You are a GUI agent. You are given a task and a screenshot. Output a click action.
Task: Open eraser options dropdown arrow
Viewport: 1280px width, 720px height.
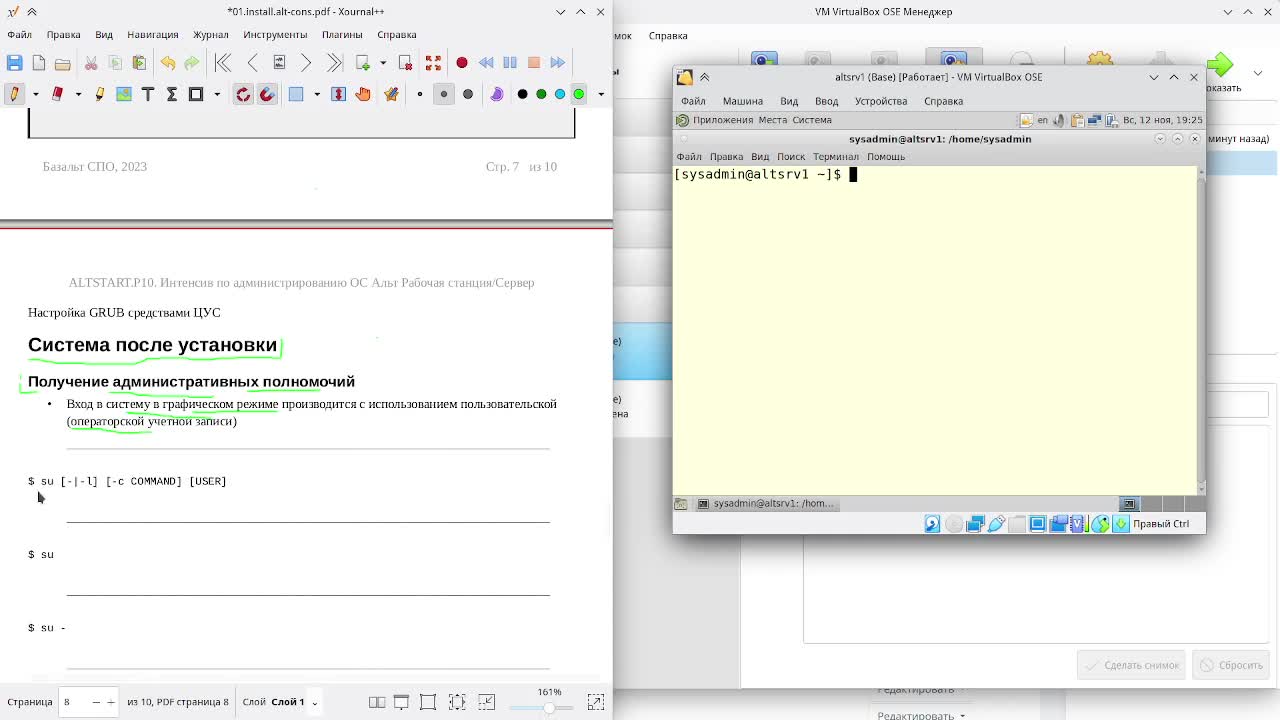tap(78, 94)
